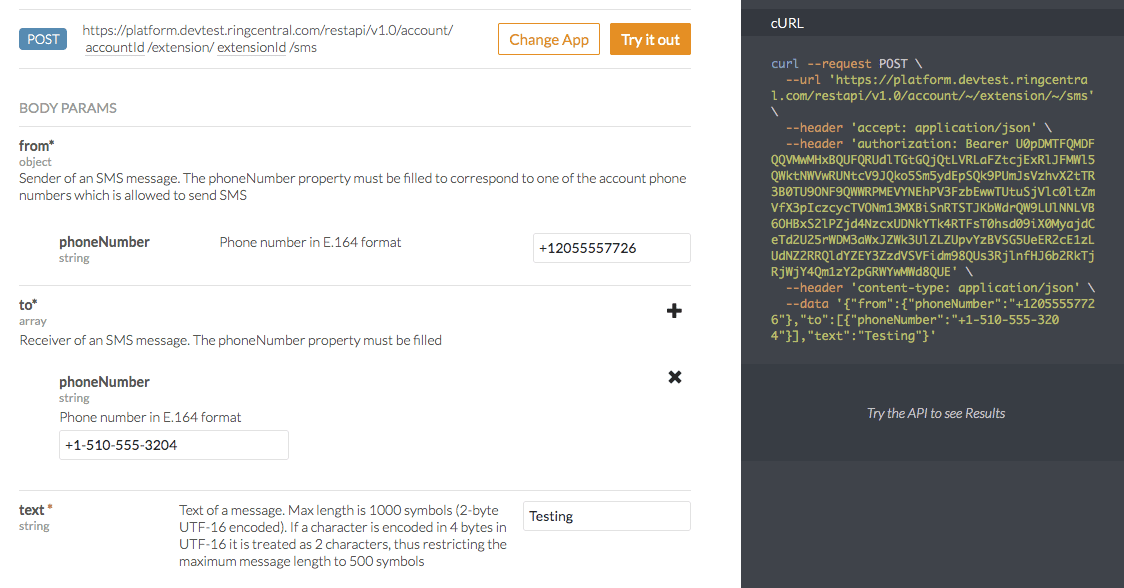Remove the receiver phoneNumber with the X icon

[674, 377]
